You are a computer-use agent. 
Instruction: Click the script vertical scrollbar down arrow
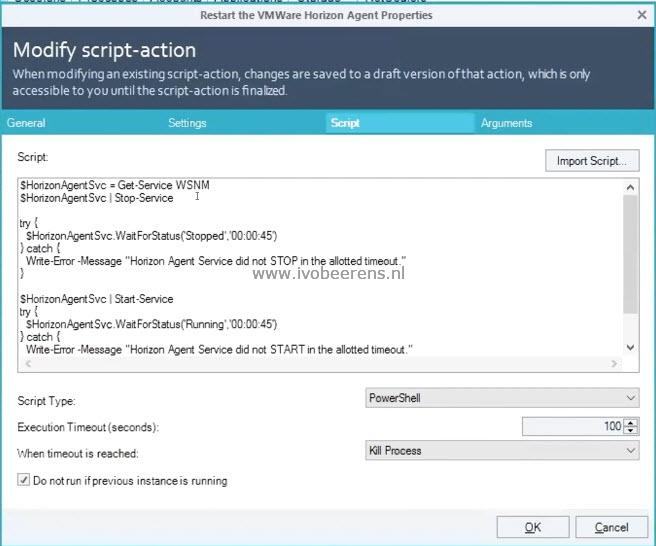click(630, 348)
